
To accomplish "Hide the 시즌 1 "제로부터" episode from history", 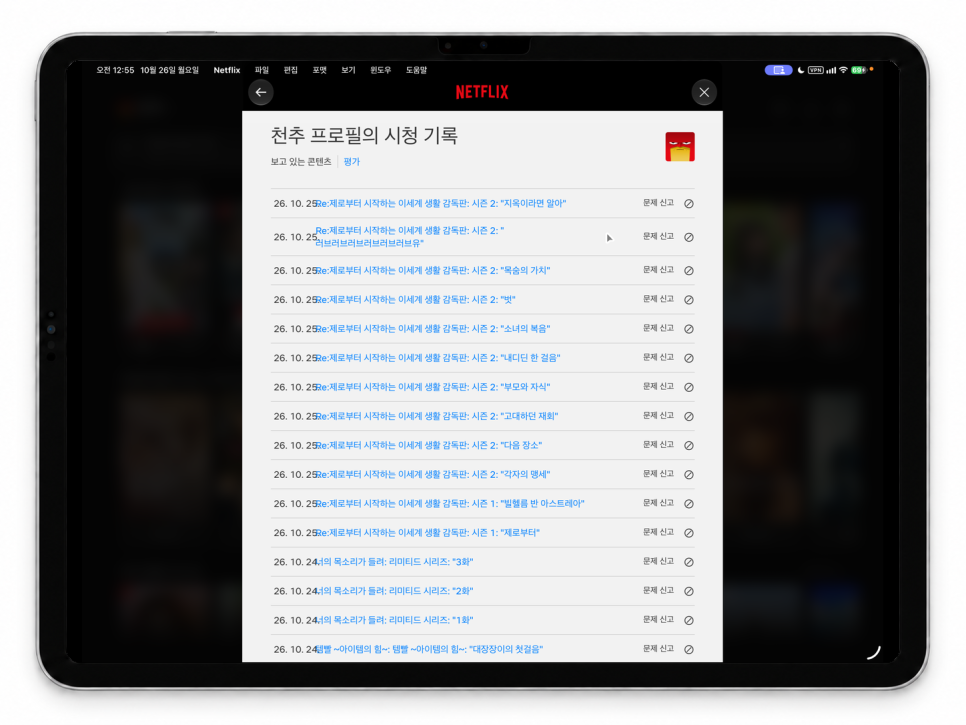I will [689, 533].
